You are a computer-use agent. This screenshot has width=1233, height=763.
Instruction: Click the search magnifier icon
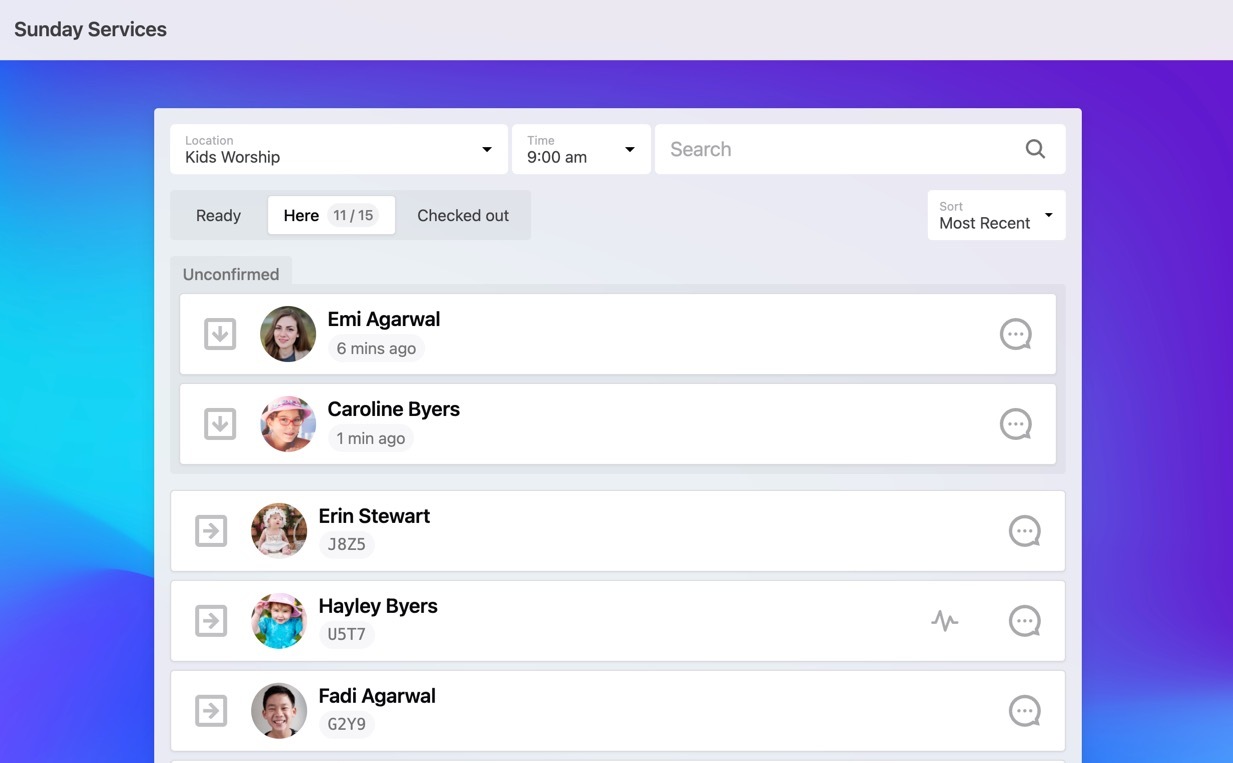coord(1035,149)
